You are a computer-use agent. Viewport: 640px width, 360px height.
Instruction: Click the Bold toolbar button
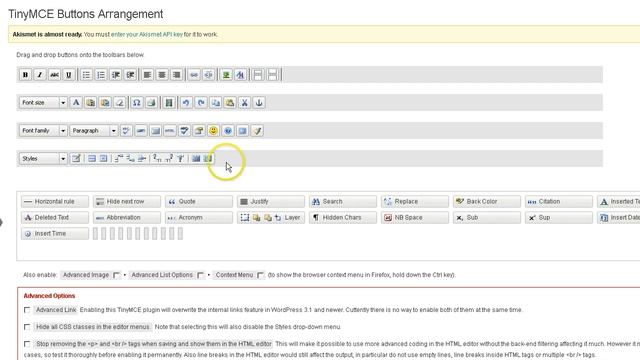pos(25,75)
